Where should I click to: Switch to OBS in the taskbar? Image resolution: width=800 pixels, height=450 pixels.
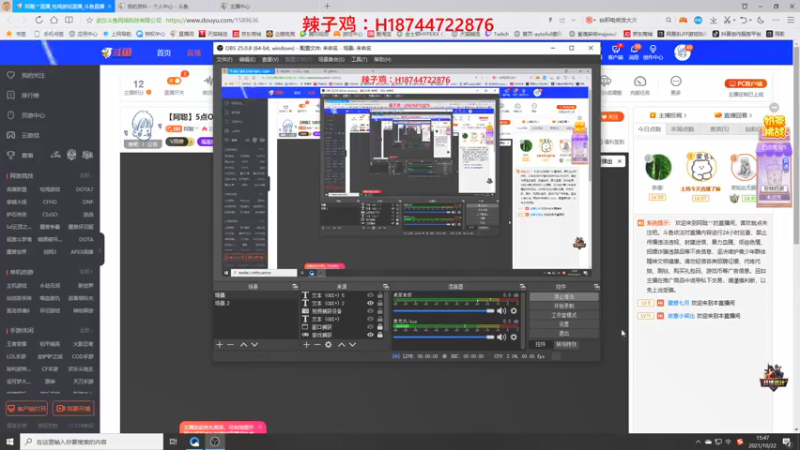coord(215,441)
